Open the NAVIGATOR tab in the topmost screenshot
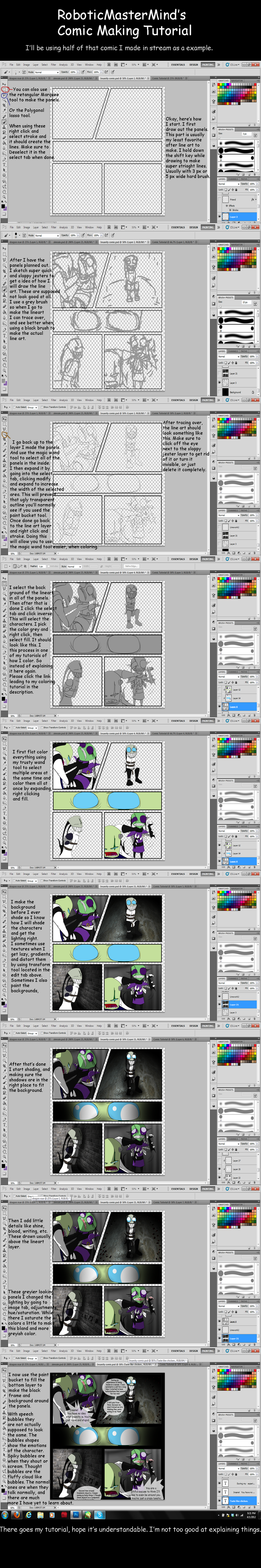The height and width of the screenshot is (1568, 261). (237, 80)
